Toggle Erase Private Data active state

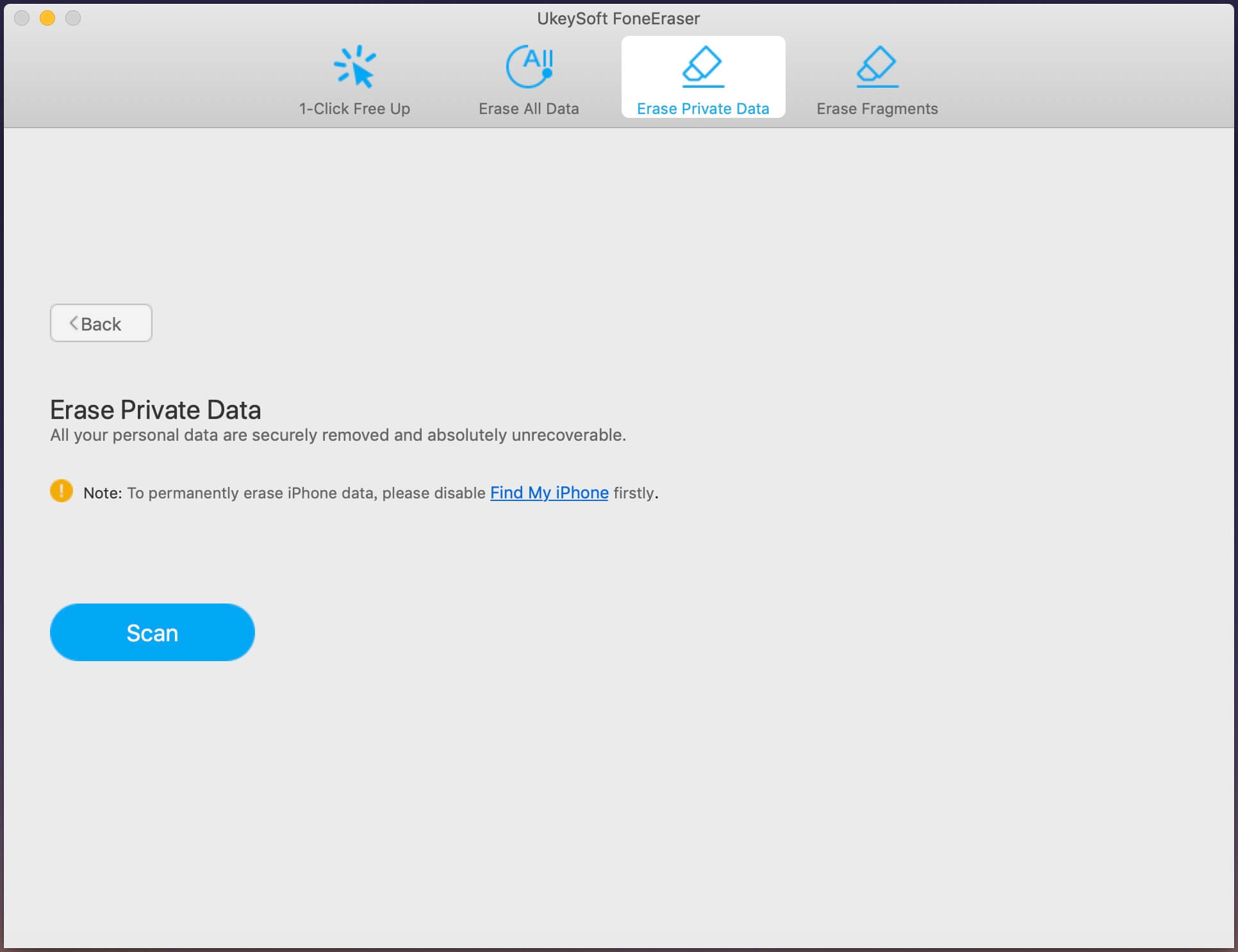[x=702, y=77]
